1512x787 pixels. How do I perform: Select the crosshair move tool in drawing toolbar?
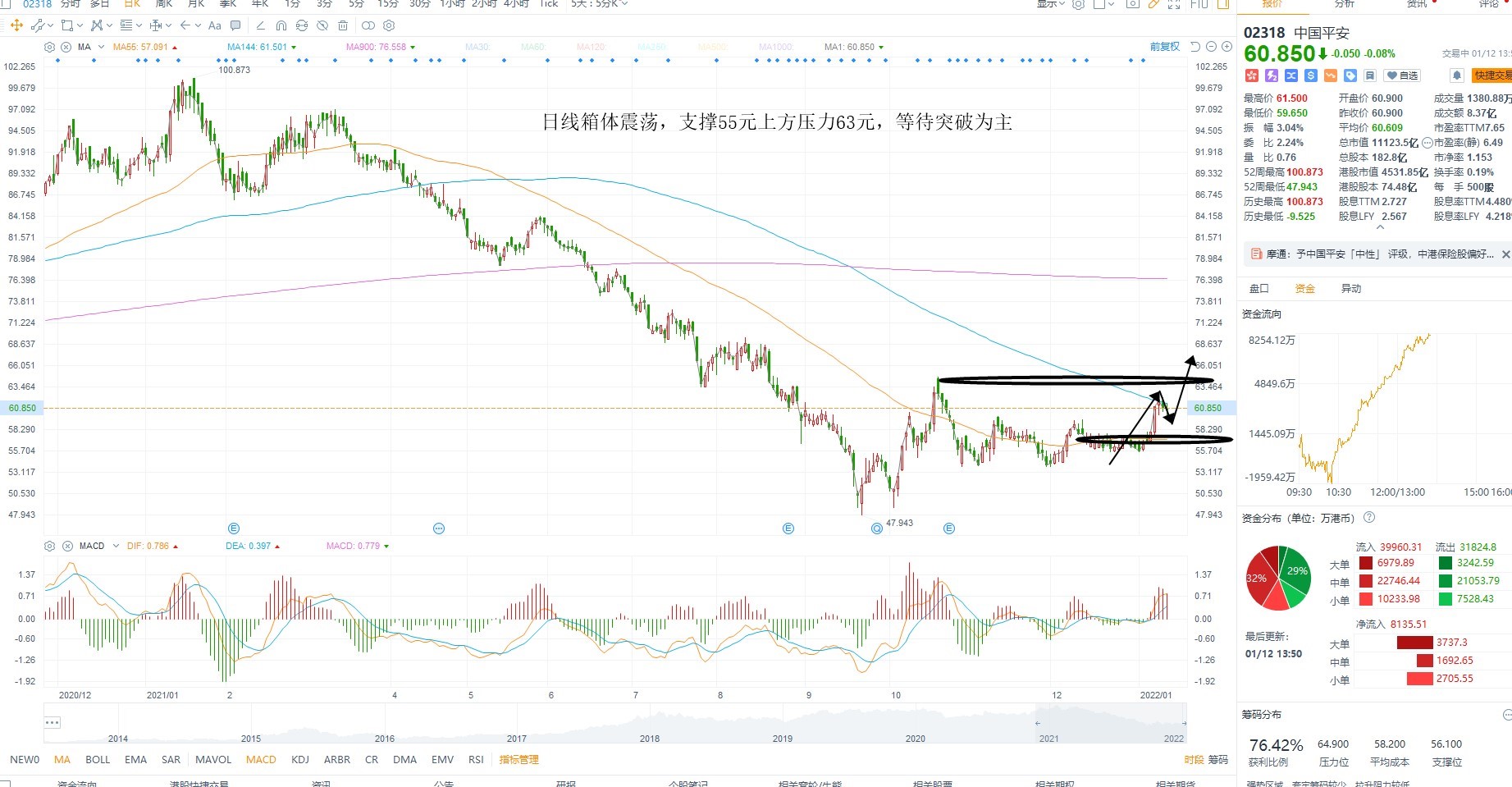pyautogui.click(x=16, y=25)
